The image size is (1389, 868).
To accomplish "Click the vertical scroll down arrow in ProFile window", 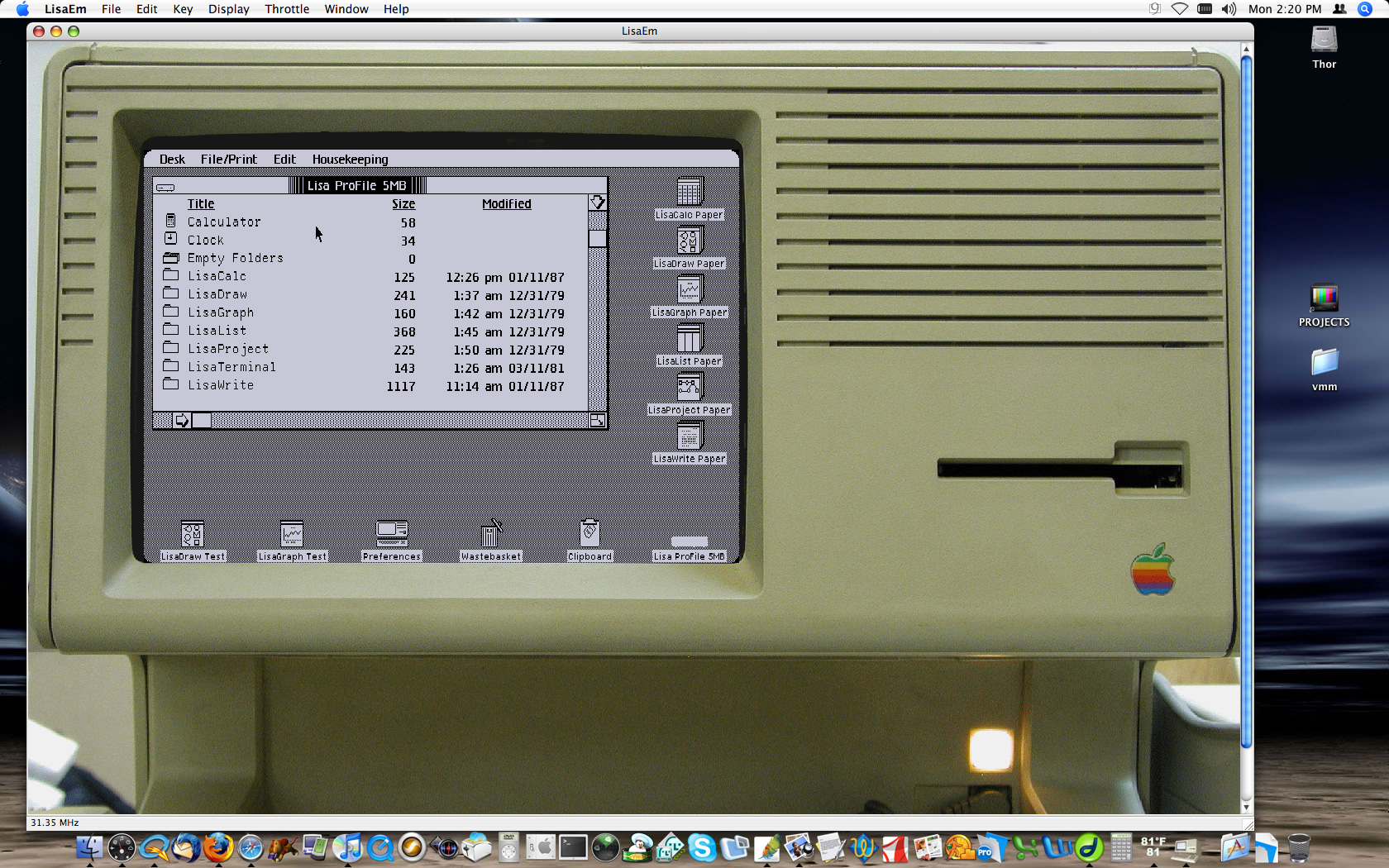I will pos(597,203).
